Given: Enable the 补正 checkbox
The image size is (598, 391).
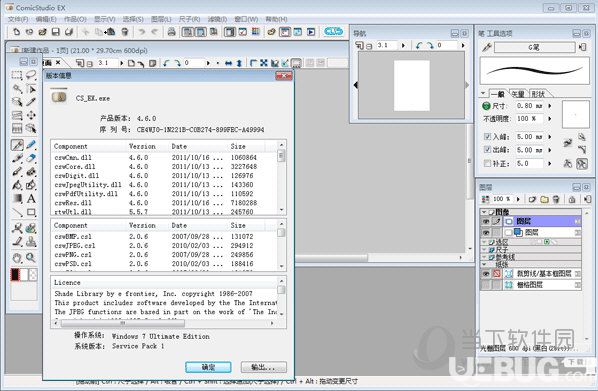Looking at the screenshot, I should point(487,164).
